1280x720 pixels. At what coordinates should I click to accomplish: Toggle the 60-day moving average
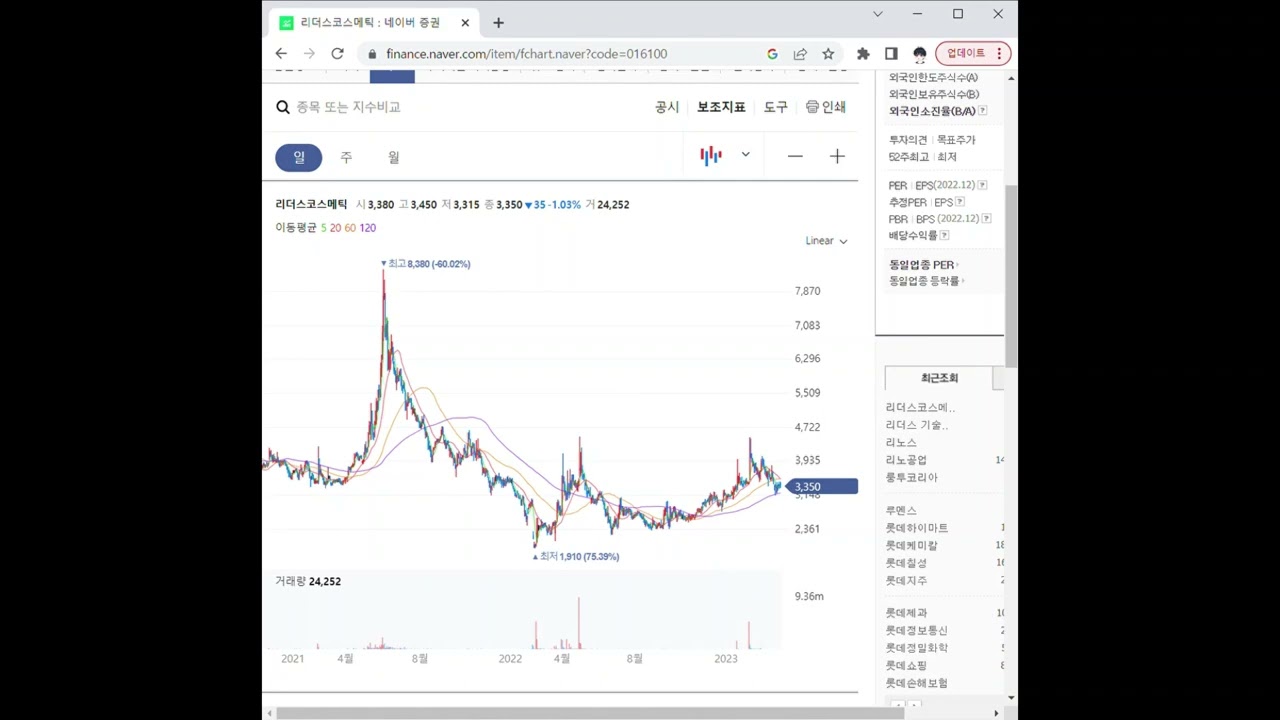coord(350,228)
